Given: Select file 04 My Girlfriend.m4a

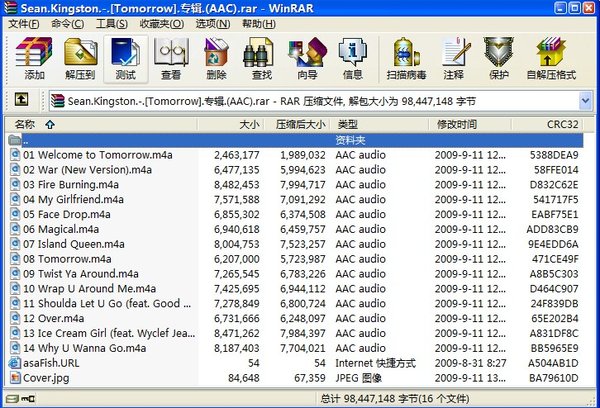Looking at the screenshot, I should pos(73,199).
